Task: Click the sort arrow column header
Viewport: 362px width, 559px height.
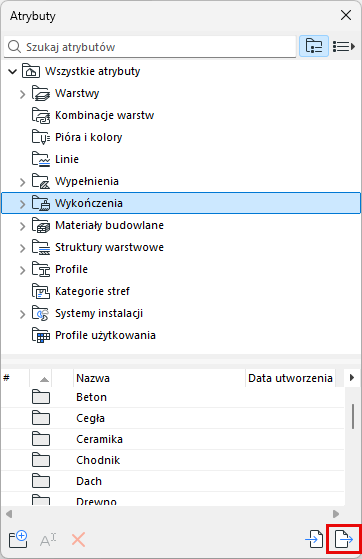Action: [41, 378]
